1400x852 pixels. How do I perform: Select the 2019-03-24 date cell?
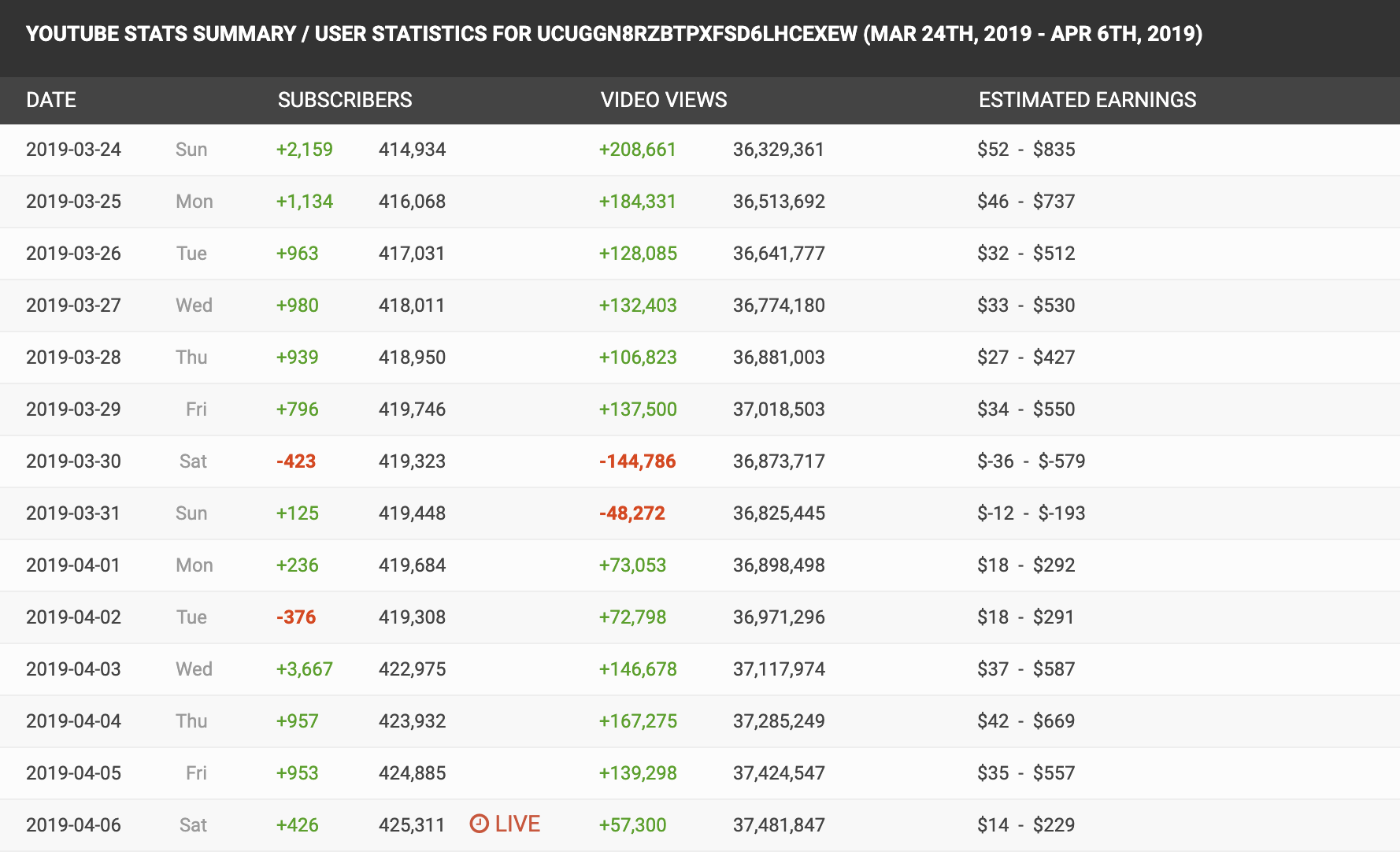[x=73, y=150]
